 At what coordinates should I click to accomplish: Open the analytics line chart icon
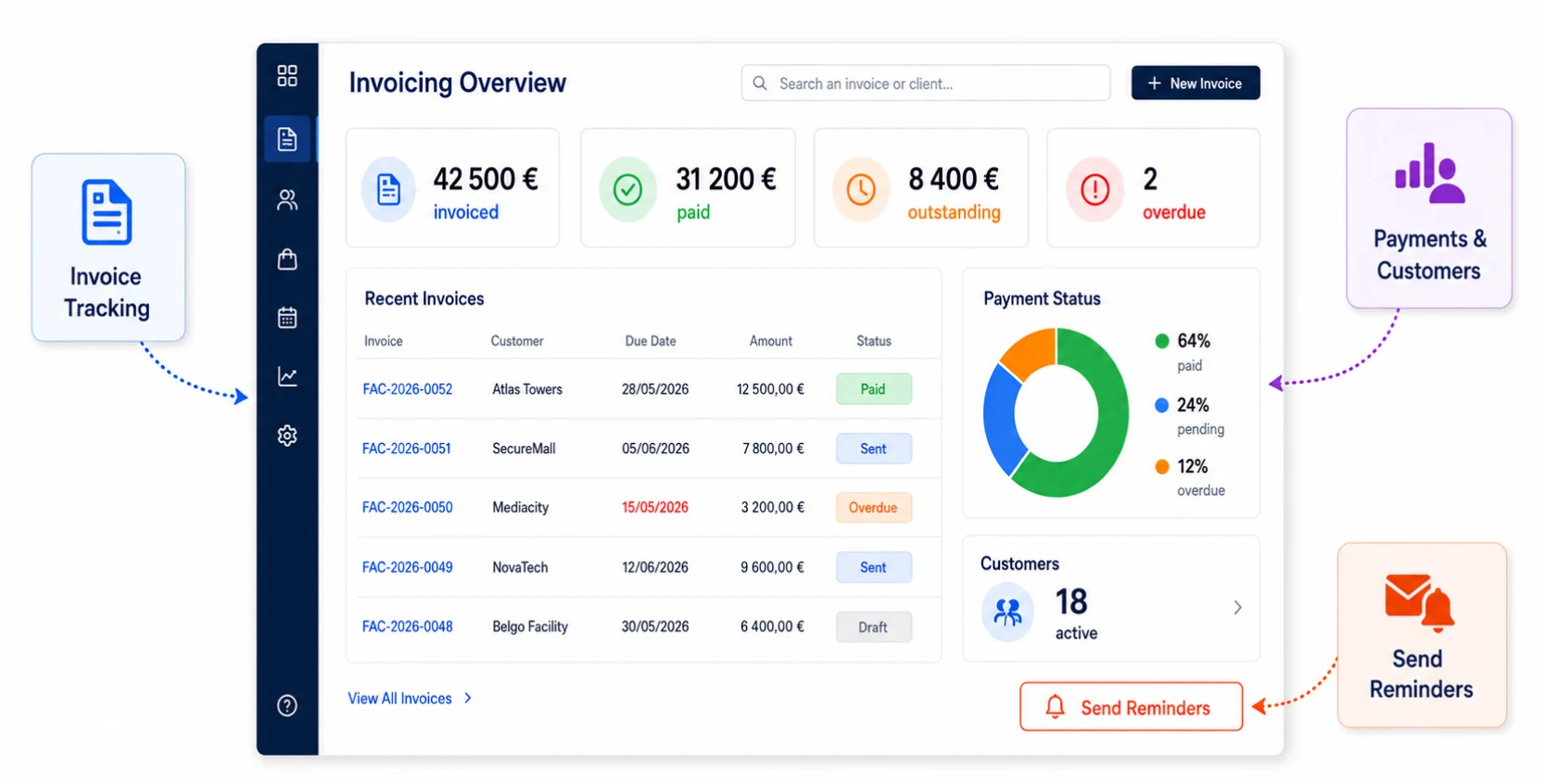click(287, 376)
